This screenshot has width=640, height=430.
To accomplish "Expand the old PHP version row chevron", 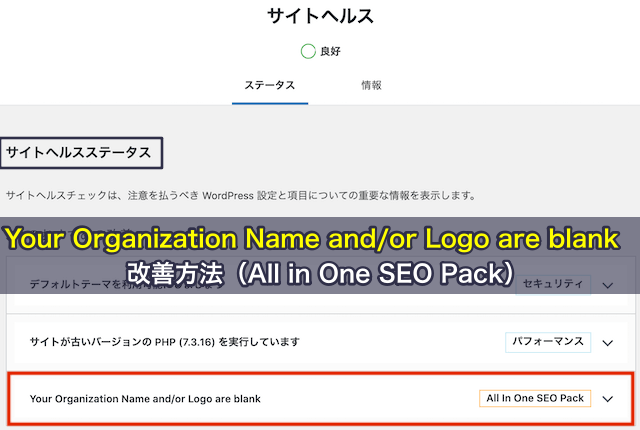I will click(608, 342).
